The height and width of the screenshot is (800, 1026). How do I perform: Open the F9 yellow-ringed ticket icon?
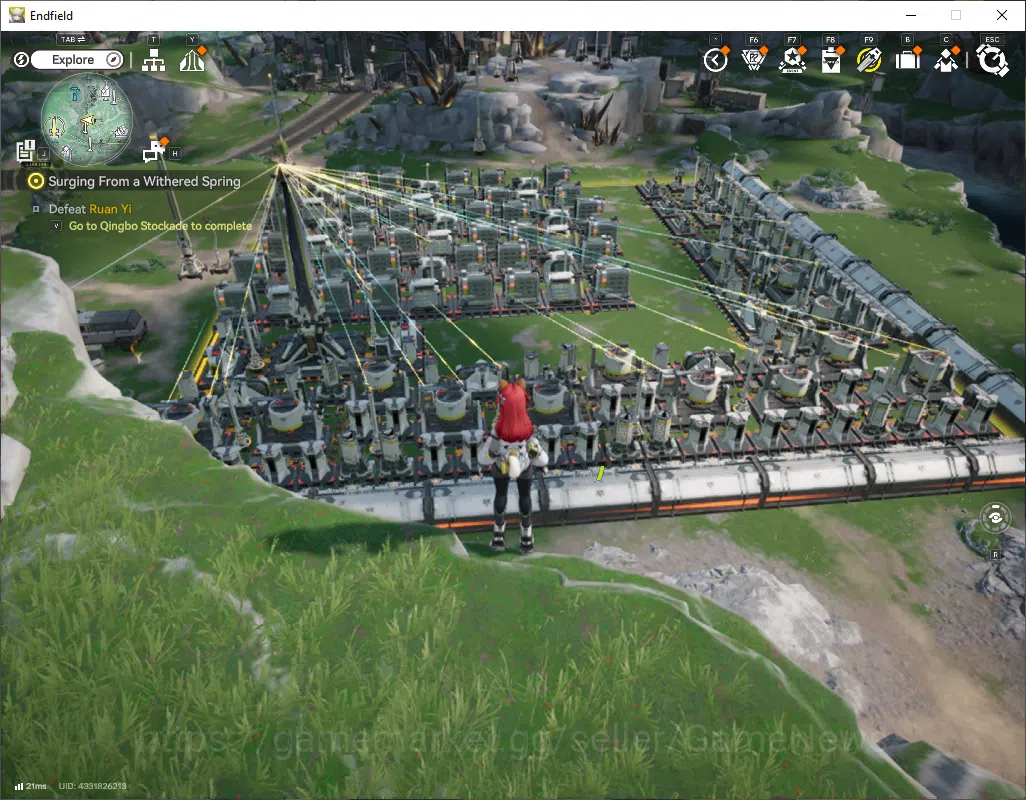click(x=869, y=61)
